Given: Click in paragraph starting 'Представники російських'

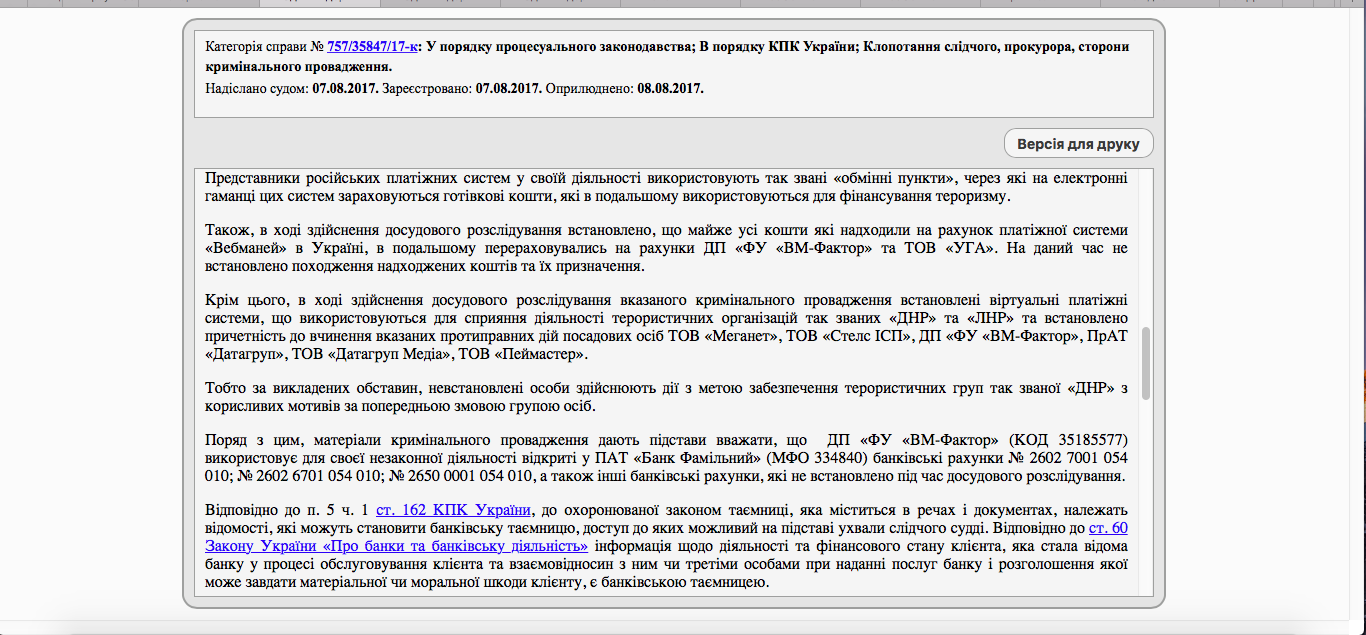Looking at the screenshot, I should [600, 188].
